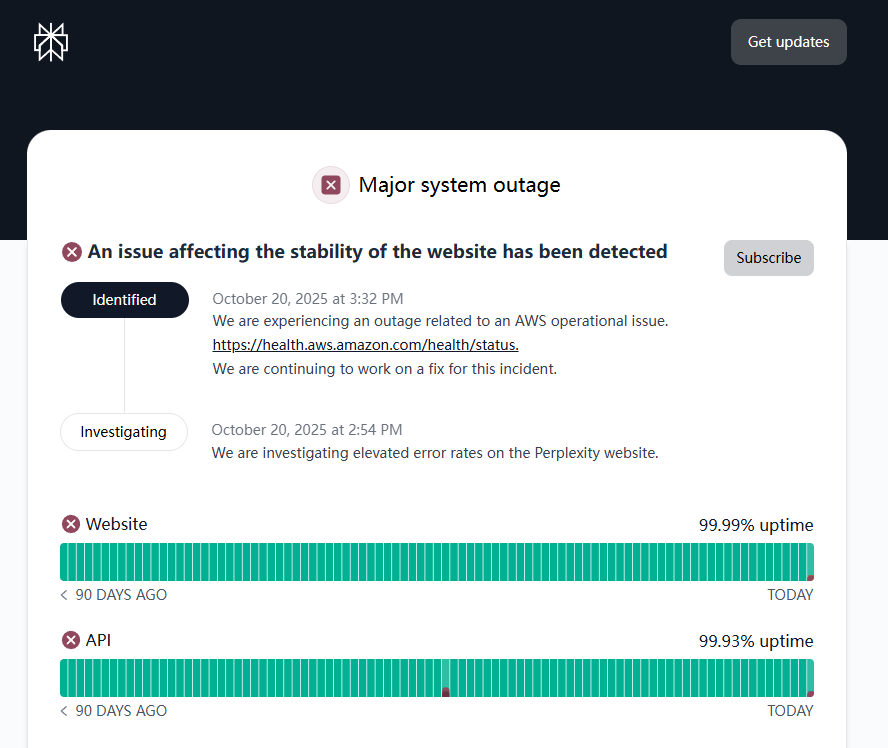Click 'We are experiencing an outage related to AWS' text
Image resolution: width=888 pixels, height=748 pixels.
click(440, 320)
